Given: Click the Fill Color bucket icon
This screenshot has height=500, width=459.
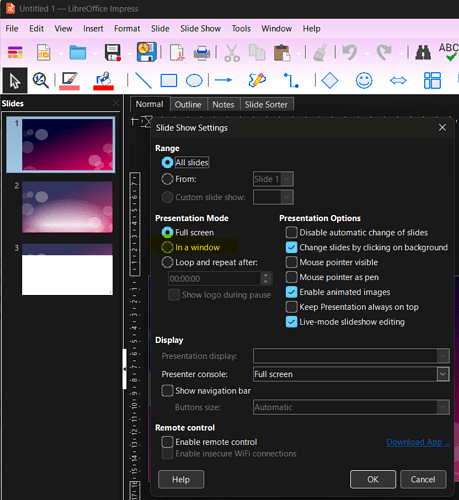Looking at the screenshot, I should 104,81.
